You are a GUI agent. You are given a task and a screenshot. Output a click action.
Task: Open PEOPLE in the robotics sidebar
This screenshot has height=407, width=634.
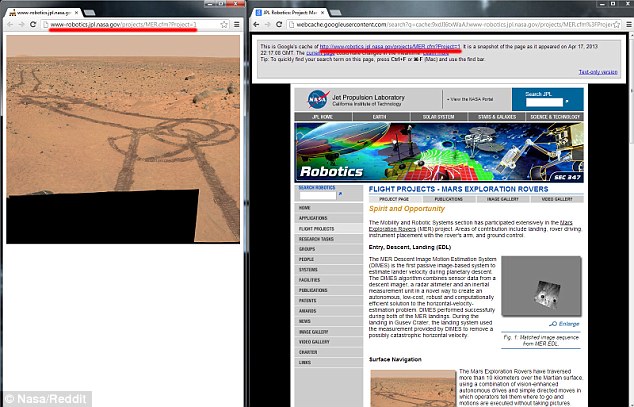[x=329, y=259]
